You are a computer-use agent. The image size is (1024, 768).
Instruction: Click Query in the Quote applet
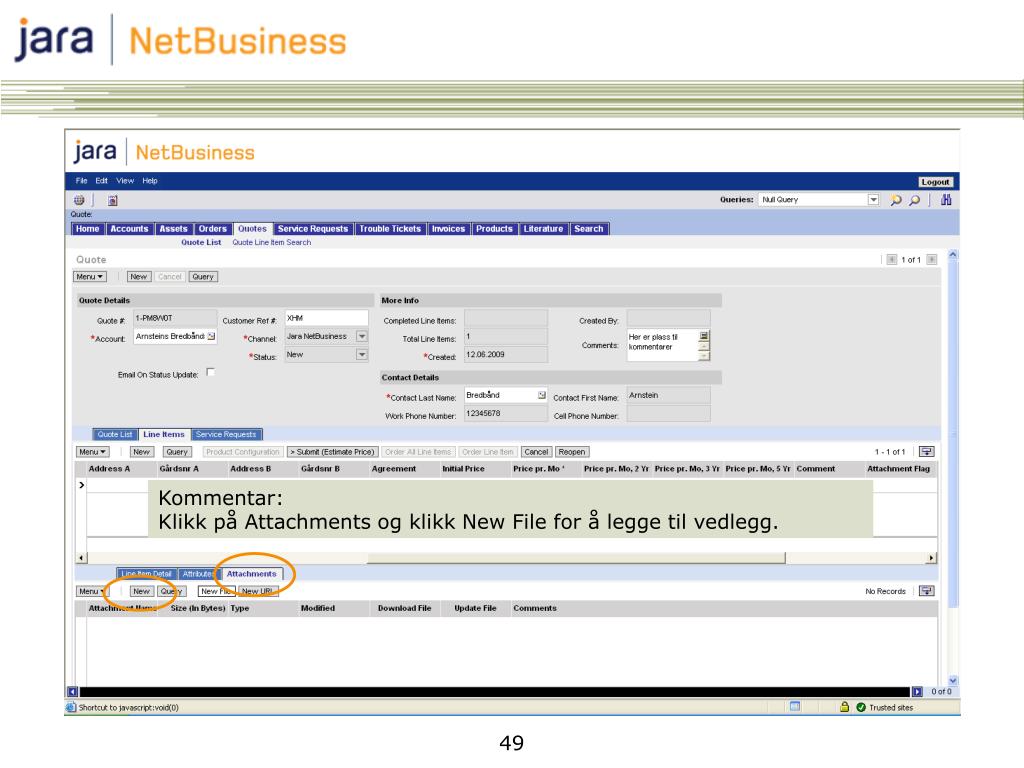tap(203, 277)
